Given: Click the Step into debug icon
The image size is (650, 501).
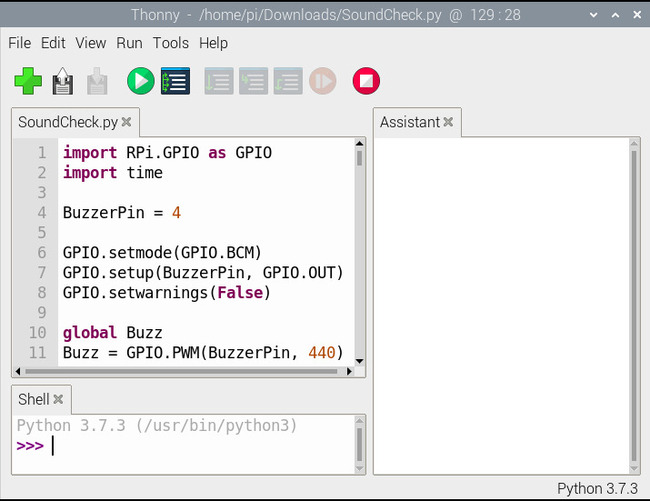Looking at the screenshot, I should tap(253, 81).
